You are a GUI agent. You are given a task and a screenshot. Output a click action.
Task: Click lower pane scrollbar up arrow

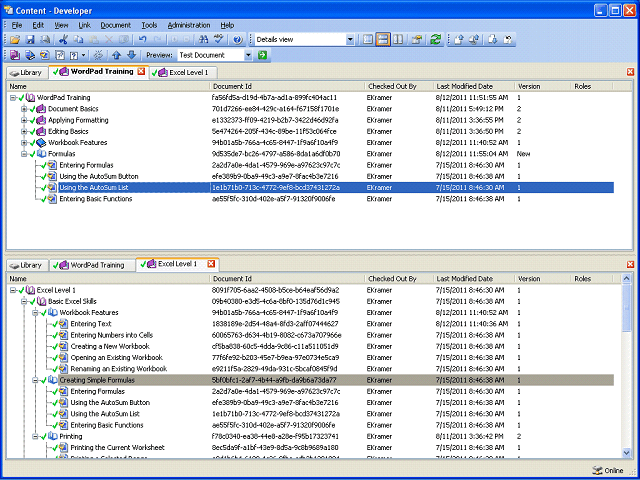pos(627,279)
